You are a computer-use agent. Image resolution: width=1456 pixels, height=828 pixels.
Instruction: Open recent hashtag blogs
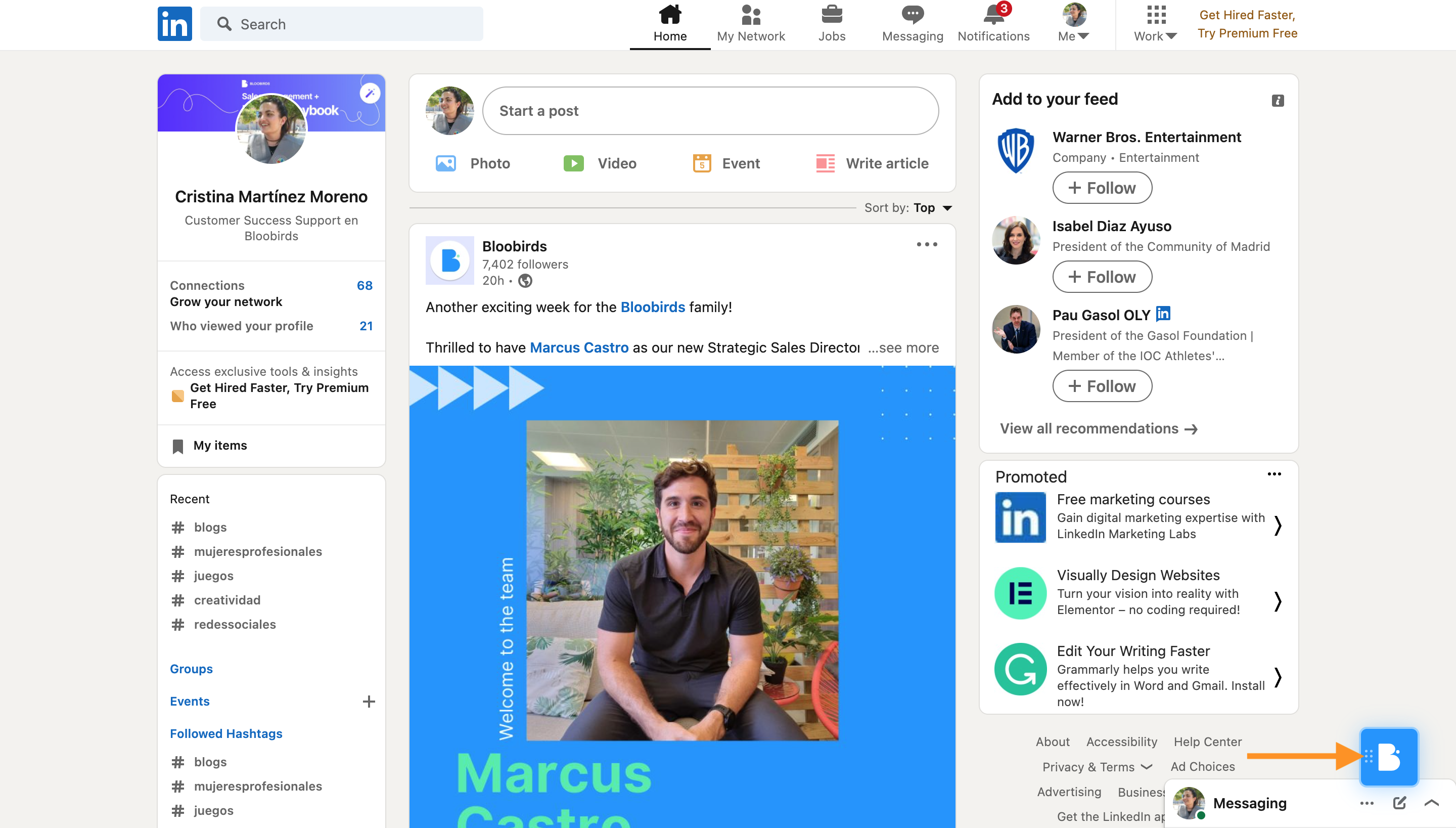coord(200,527)
